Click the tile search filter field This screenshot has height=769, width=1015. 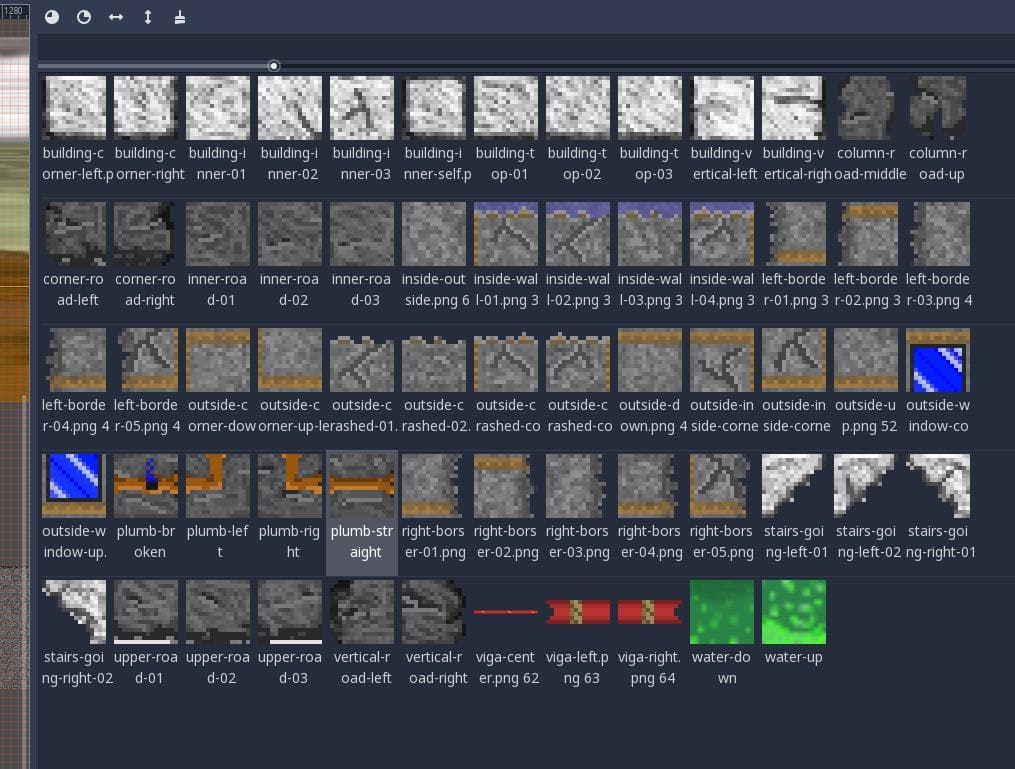(x=526, y=47)
